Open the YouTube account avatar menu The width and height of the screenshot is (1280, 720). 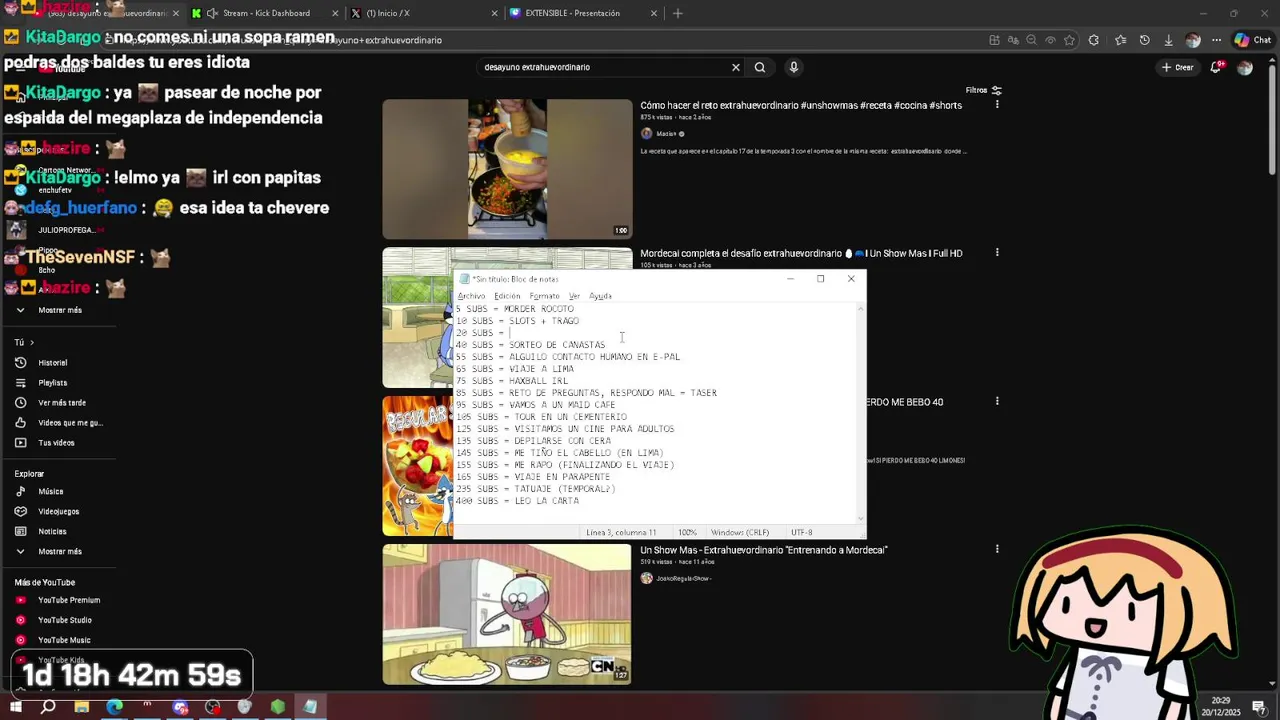(x=1245, y=67)
